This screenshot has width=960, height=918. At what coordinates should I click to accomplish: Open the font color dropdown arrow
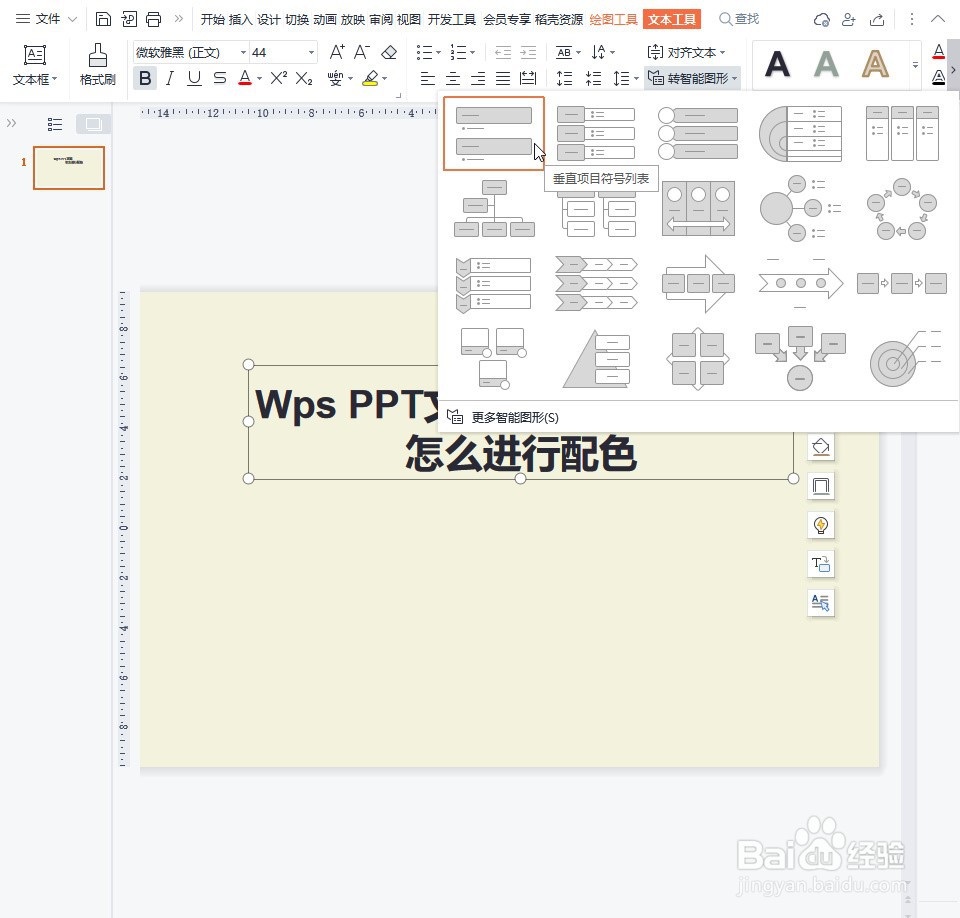[x=260, y=78]
